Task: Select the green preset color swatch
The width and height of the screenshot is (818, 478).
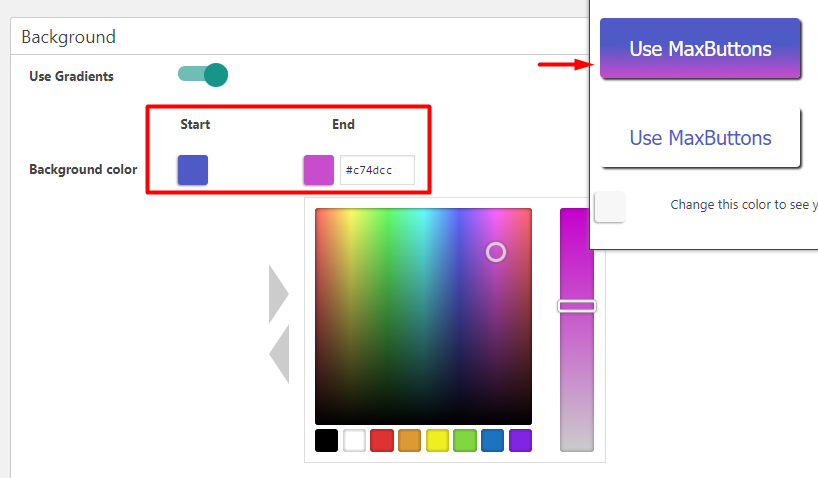Action: tap(465, 440)
